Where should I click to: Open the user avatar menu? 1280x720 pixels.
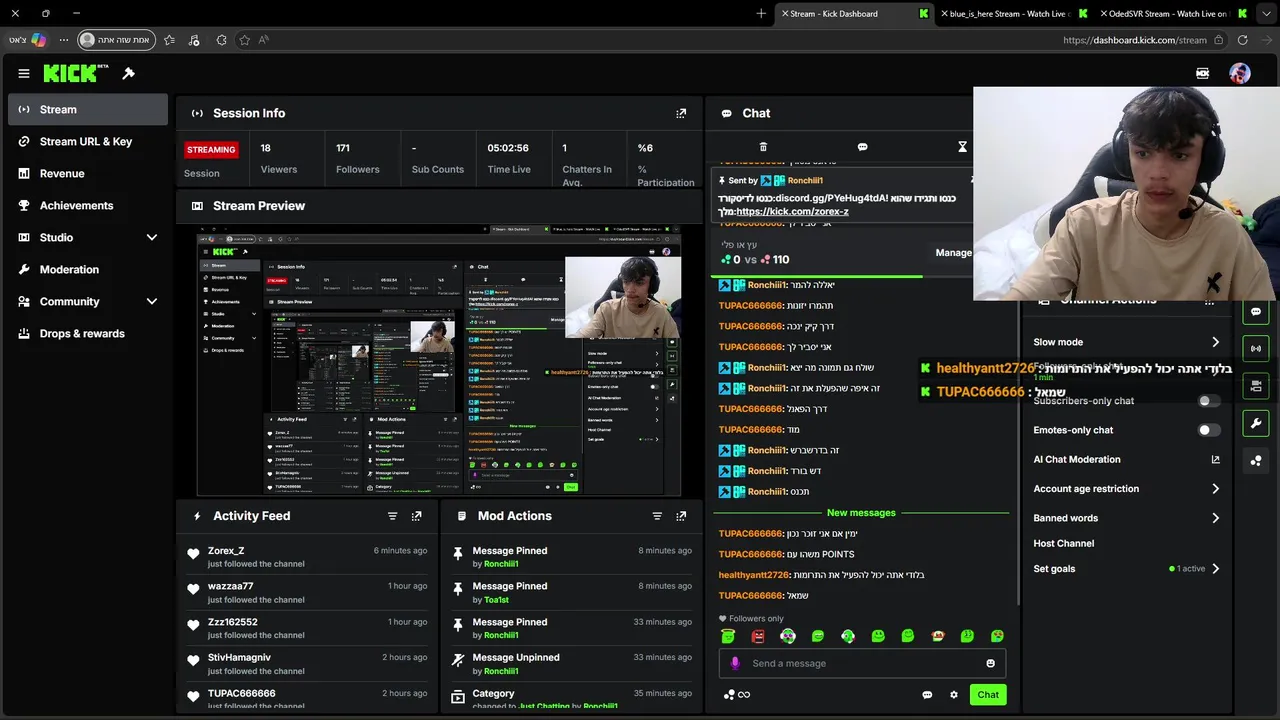pyautogui.click(x=1239, y=73)
